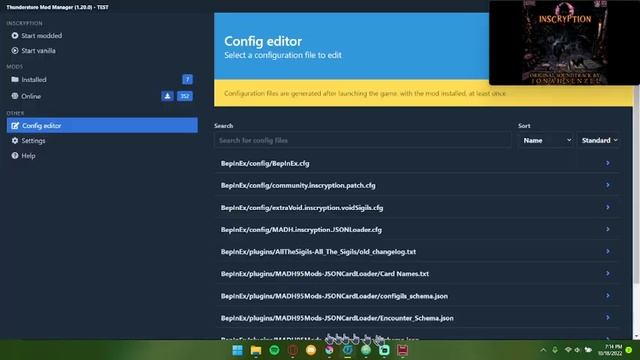Expand the configils_schema.json row chevron

tap(608, 295)
